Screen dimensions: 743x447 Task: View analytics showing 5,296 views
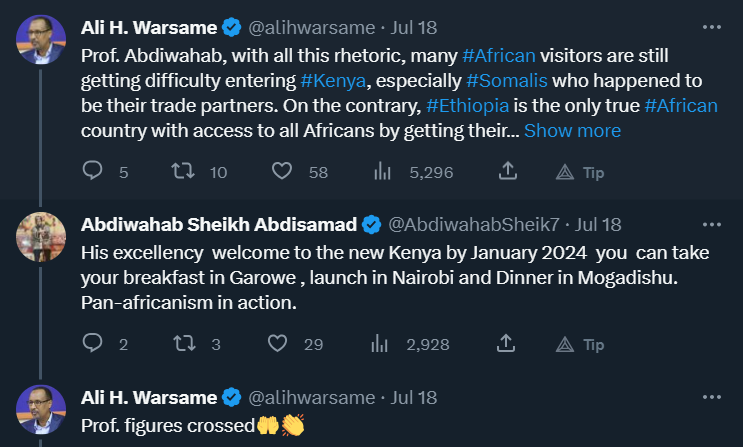tap(381, 172)
